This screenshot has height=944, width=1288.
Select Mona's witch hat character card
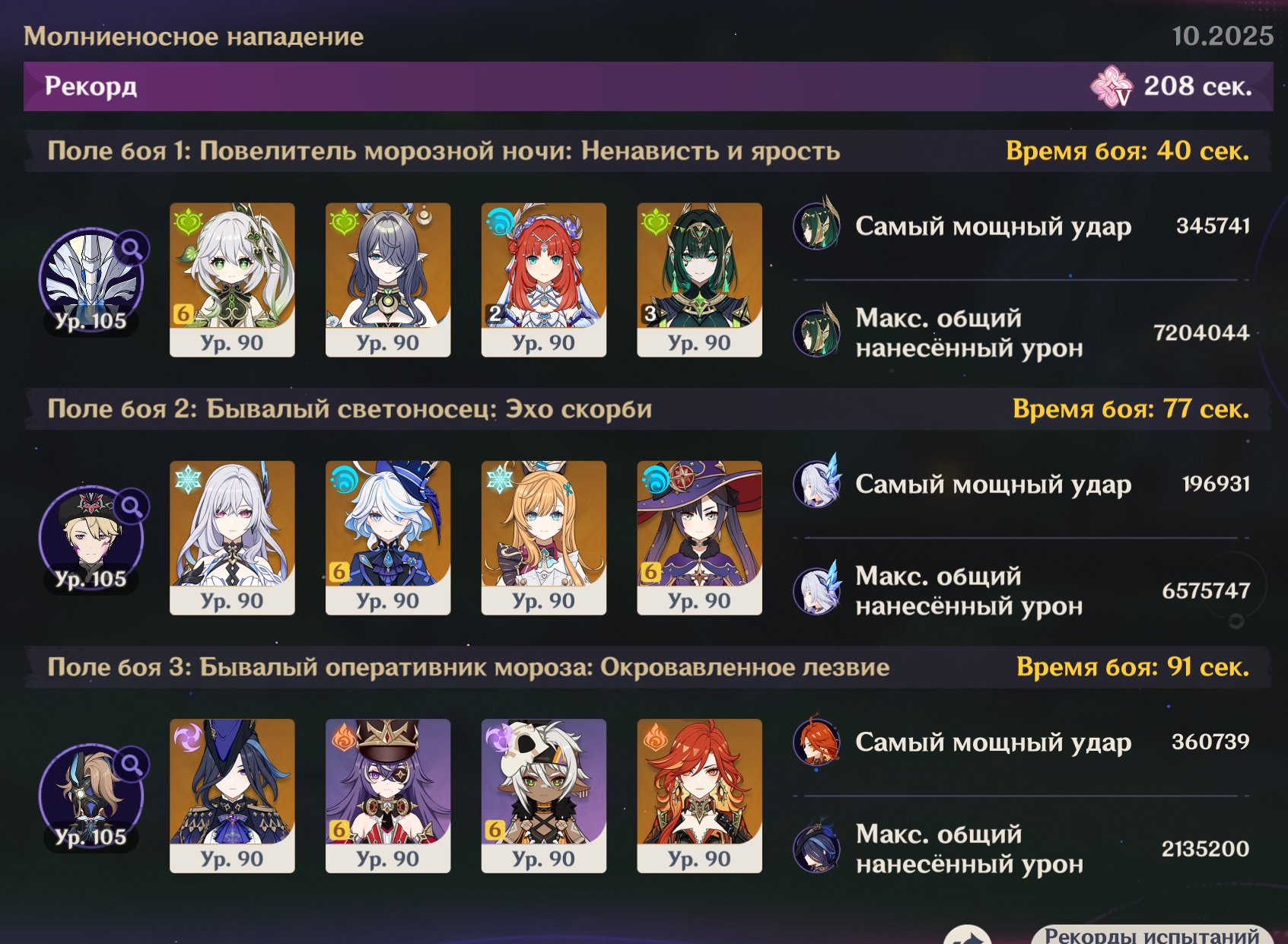tap(699, 538)
